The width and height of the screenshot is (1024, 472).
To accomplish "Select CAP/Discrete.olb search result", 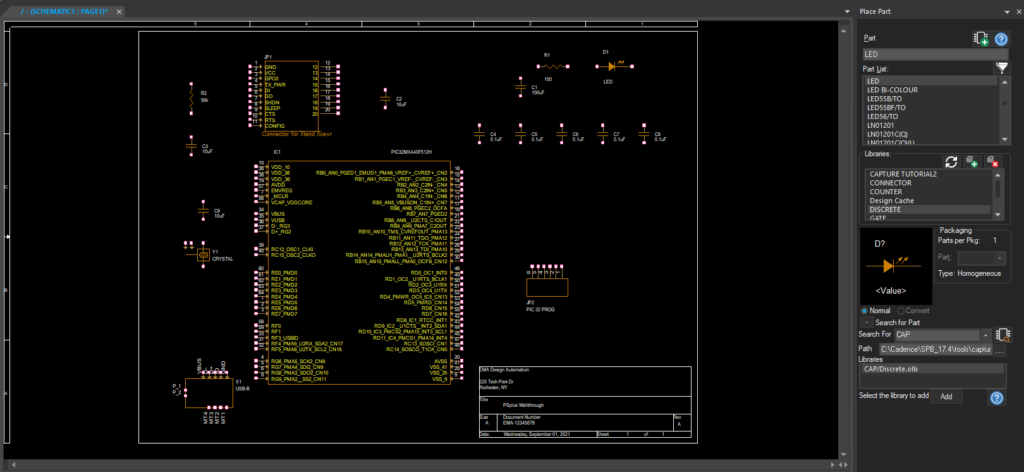I will (932, 369).
